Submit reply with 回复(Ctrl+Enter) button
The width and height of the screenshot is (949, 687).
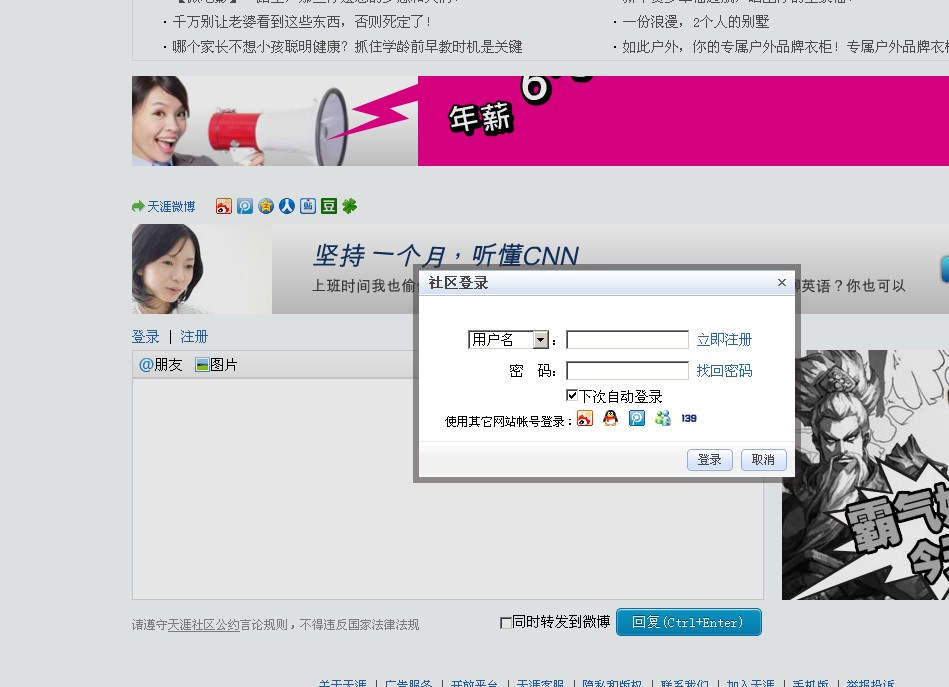pyautogui.click(x=689, y=622)
